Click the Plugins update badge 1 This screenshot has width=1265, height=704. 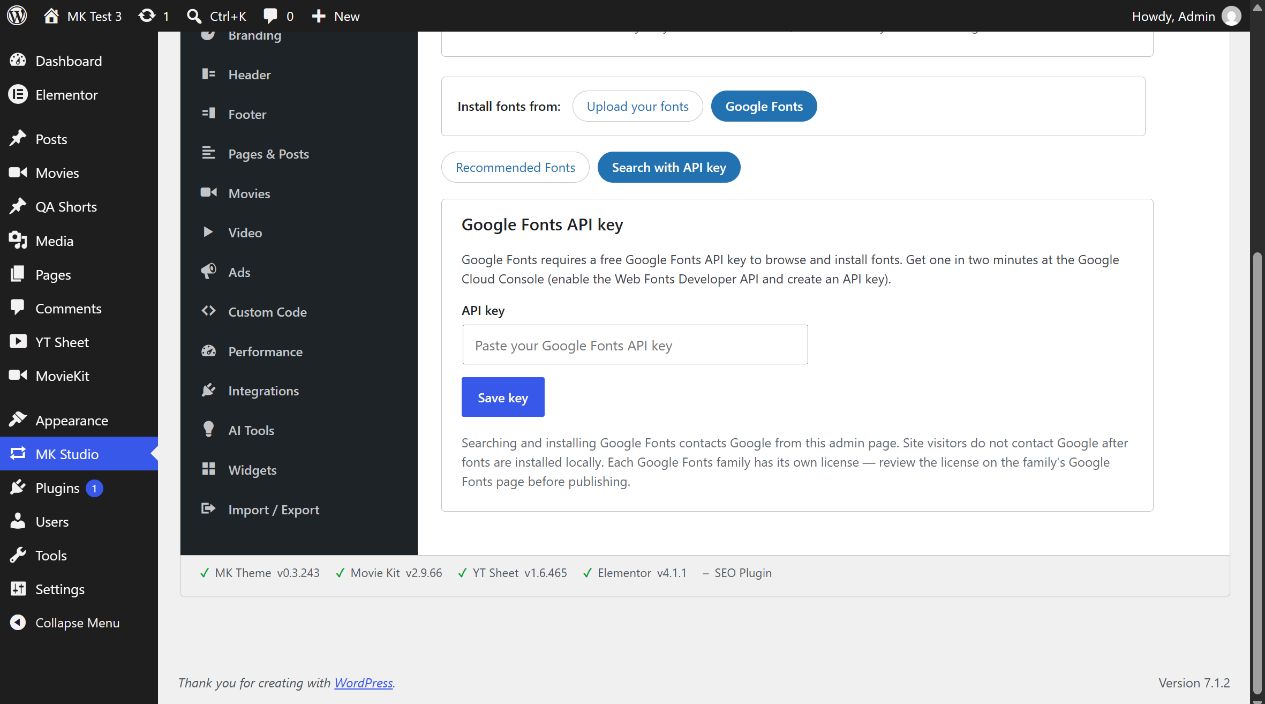[x=94, y=488]
